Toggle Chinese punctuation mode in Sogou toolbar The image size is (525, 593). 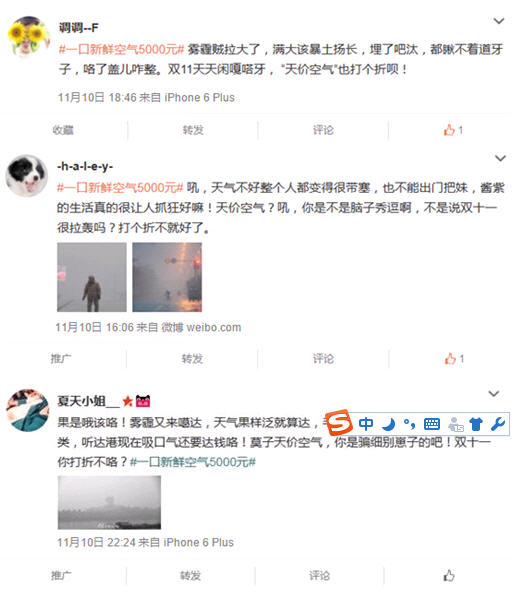click(x=409, y=424)
